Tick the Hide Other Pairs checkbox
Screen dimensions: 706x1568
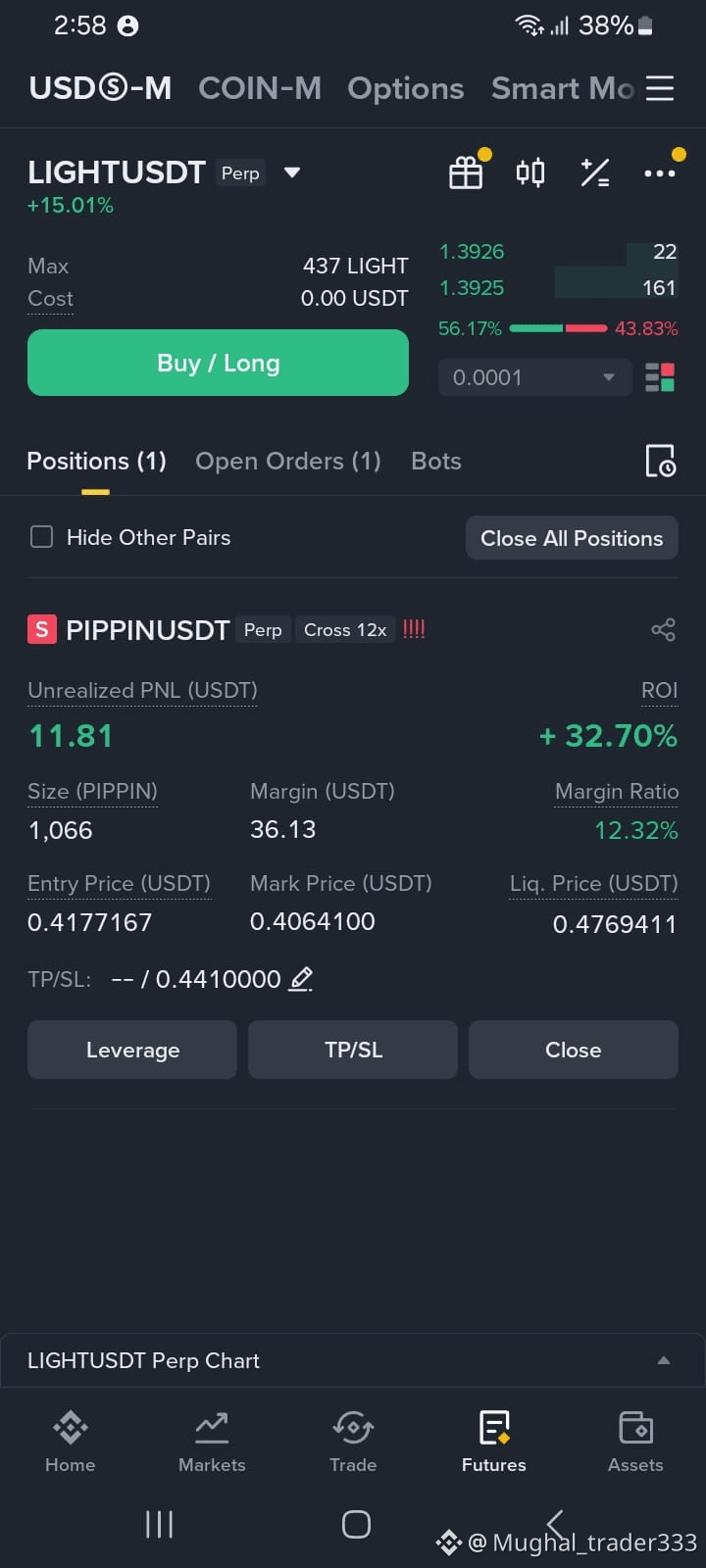tap(41, 537)
